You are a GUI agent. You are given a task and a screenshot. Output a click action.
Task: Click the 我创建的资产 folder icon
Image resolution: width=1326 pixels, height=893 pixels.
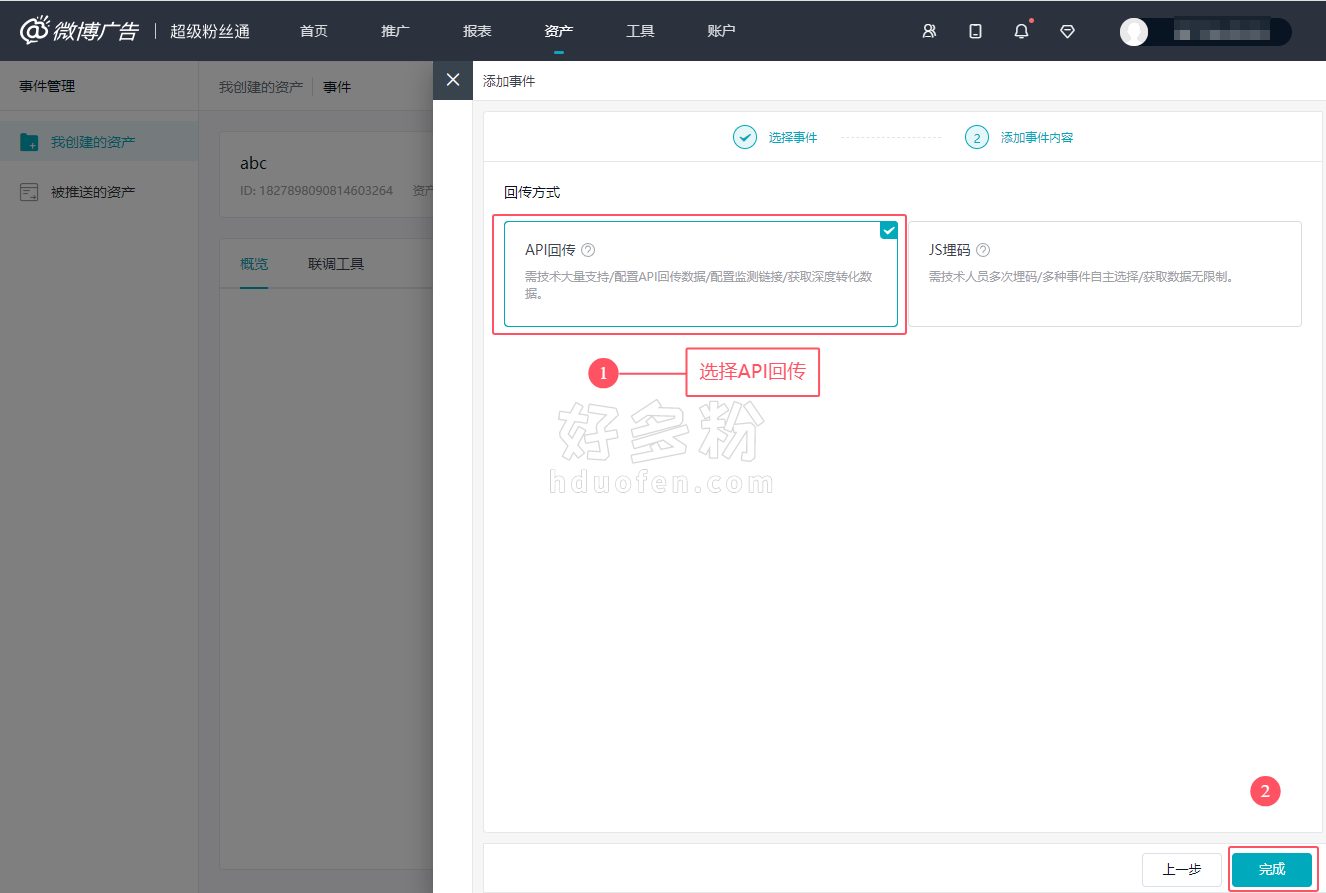pyautogui.click(x=29, y=142)
